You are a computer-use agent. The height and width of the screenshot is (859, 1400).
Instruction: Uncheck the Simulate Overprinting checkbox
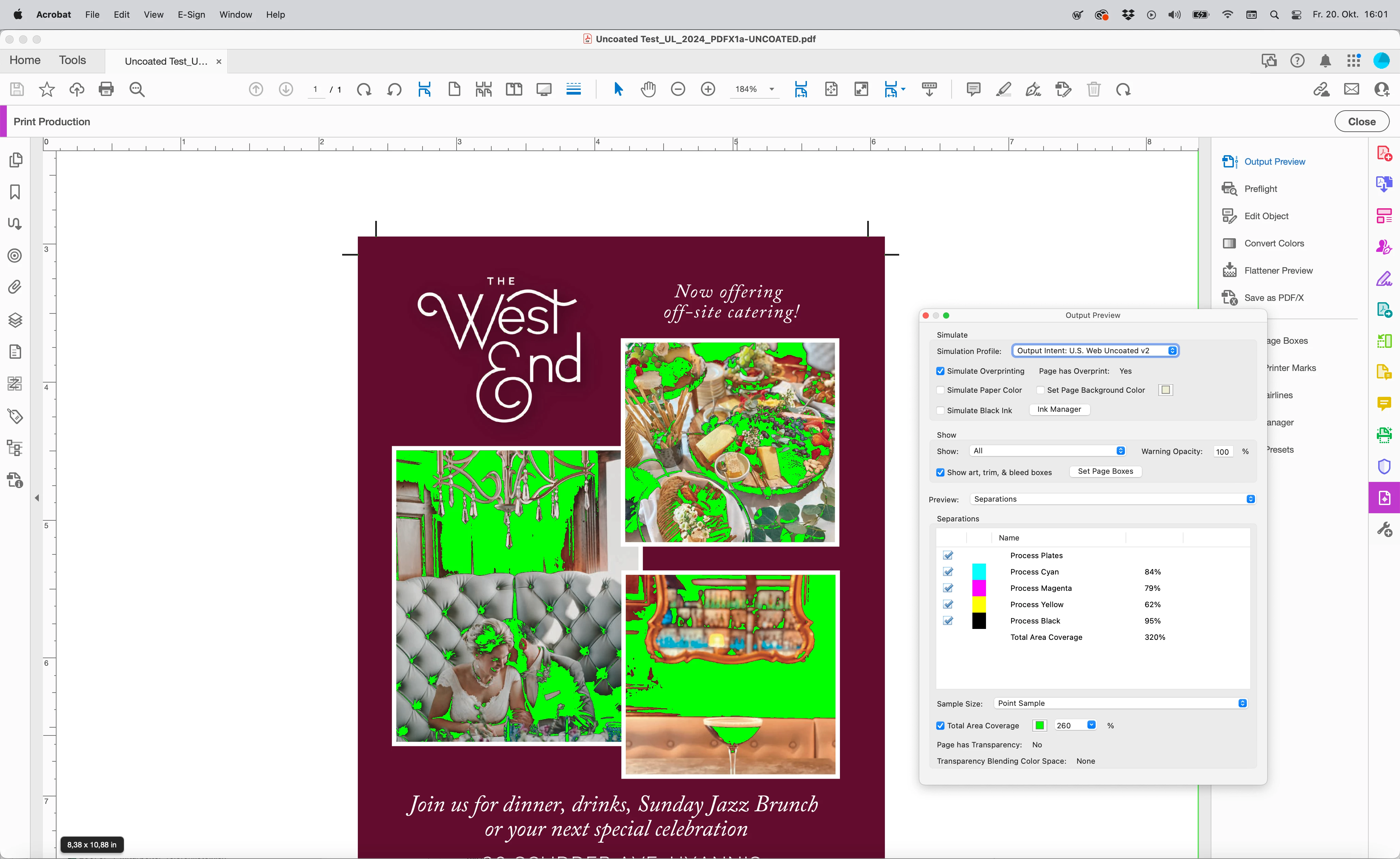[x=941, y=371]
